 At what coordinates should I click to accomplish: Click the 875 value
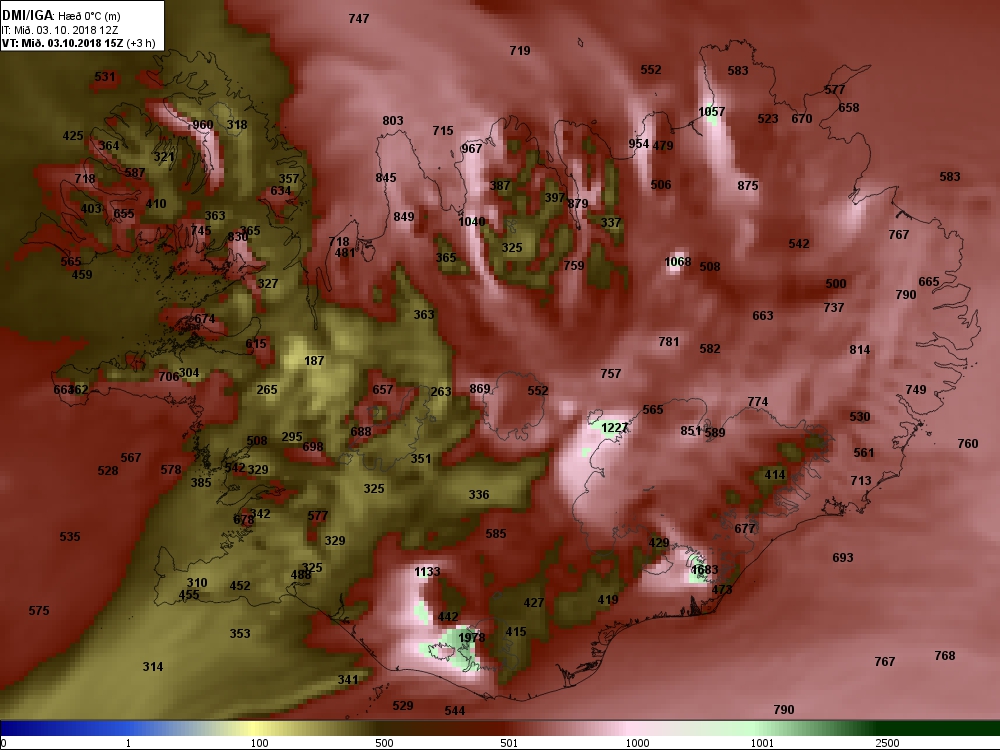747,186
